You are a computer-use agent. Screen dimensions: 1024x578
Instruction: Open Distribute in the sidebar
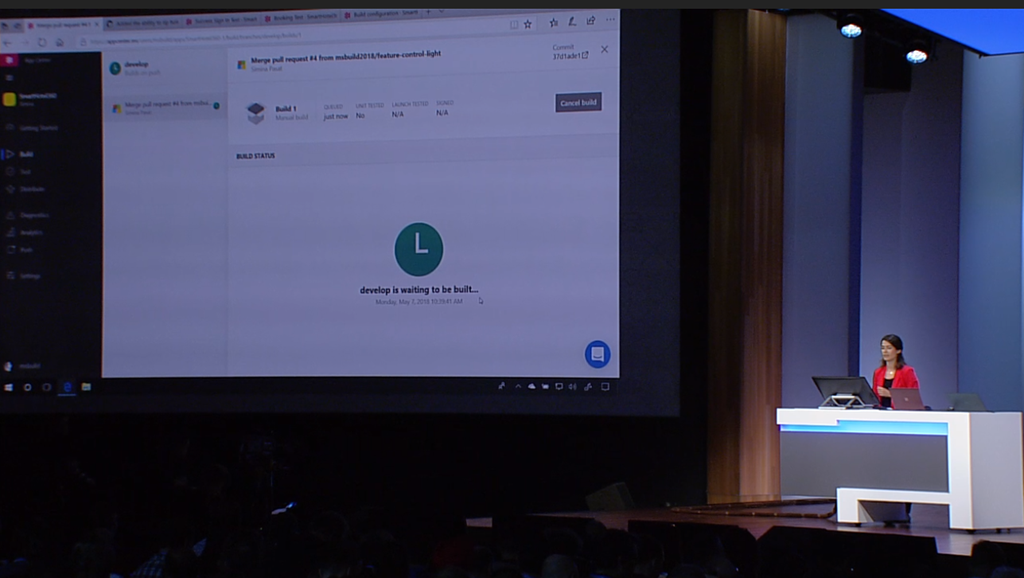(x=25, y=189)
